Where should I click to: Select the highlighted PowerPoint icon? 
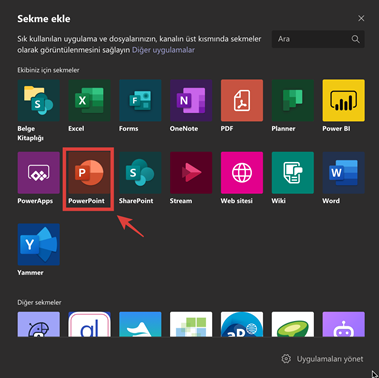click(x=89, y=173)
